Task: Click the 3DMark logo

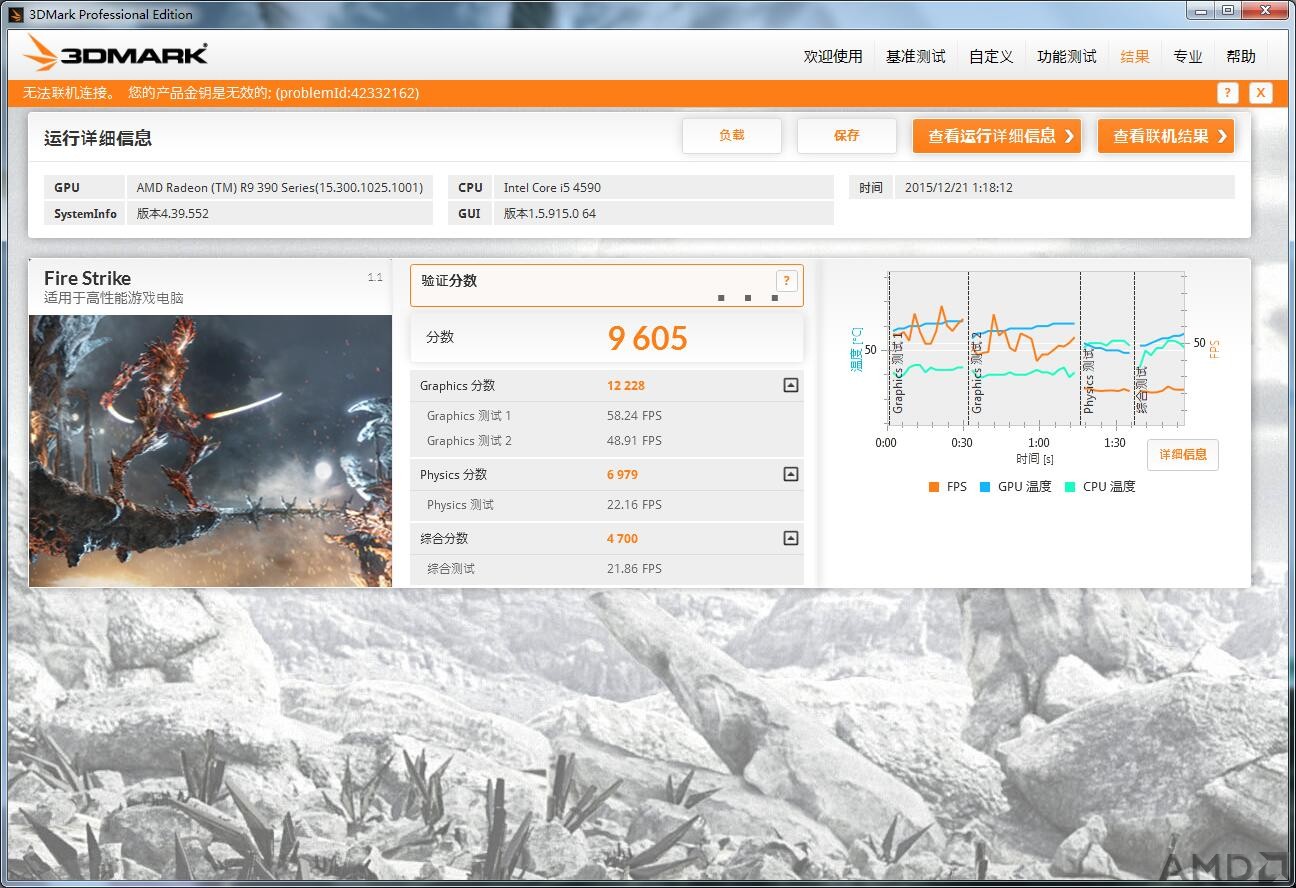Action: click(116, 53)
